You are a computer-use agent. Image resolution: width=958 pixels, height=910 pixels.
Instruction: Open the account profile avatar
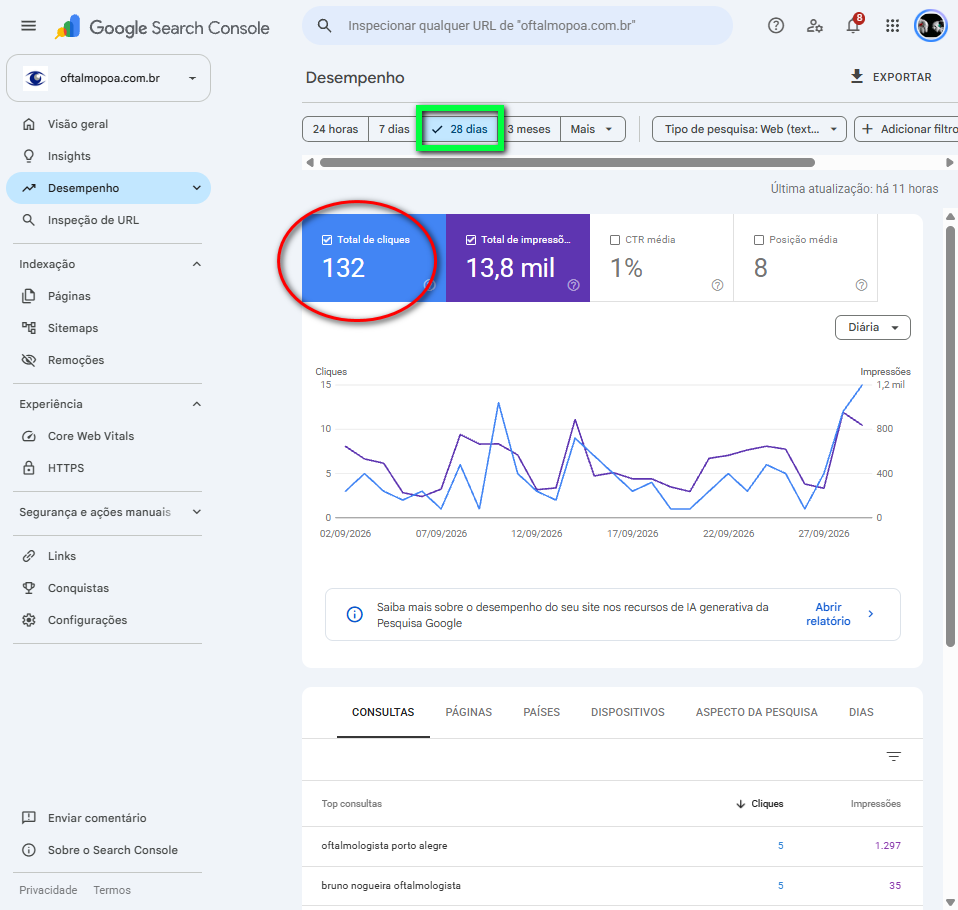point(931,26)
